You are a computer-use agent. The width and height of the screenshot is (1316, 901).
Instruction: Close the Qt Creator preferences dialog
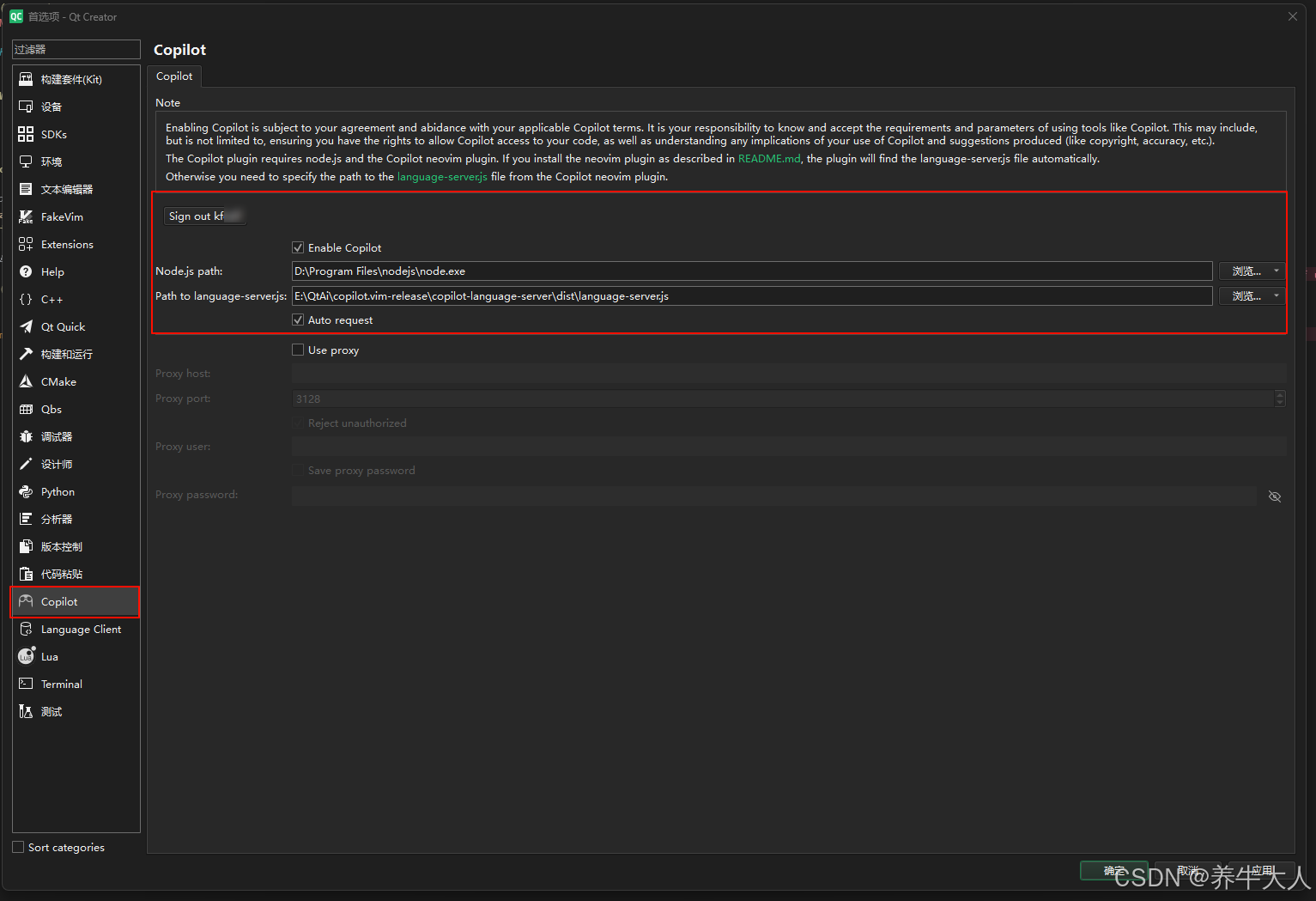coord(1292,16)
